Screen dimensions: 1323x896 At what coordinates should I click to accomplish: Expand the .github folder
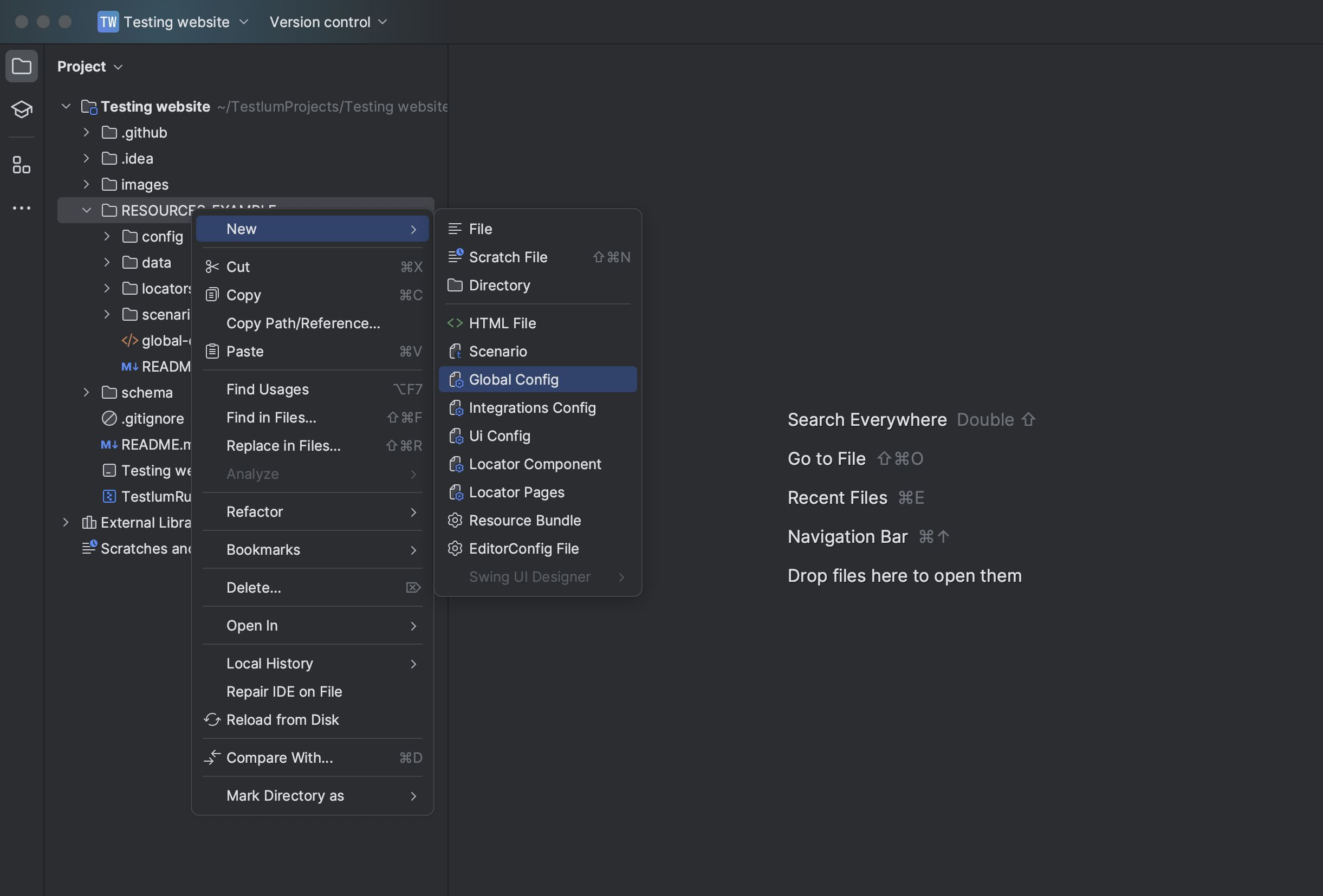(x=87, y=133)
